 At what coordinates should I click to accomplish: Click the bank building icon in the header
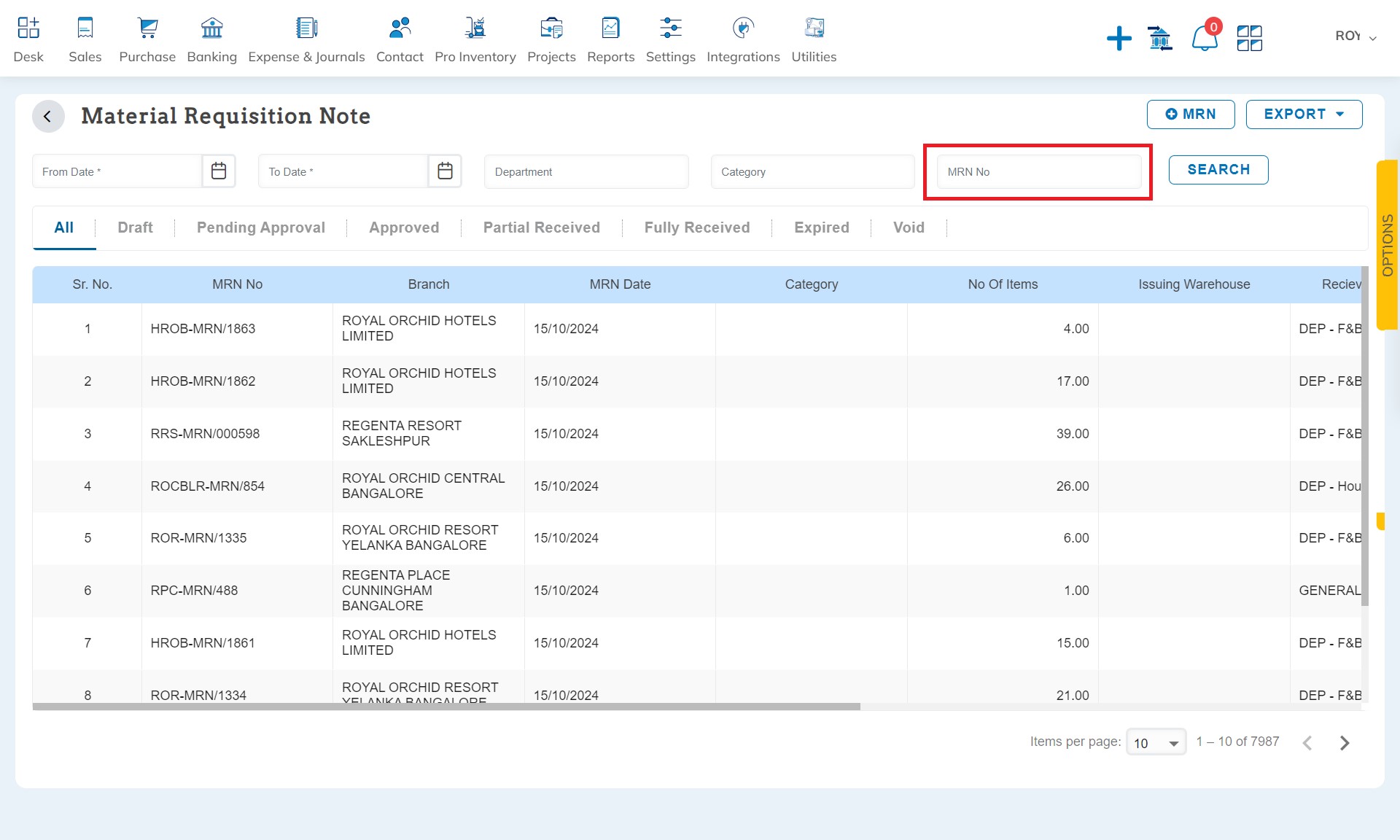point(1160,38)
